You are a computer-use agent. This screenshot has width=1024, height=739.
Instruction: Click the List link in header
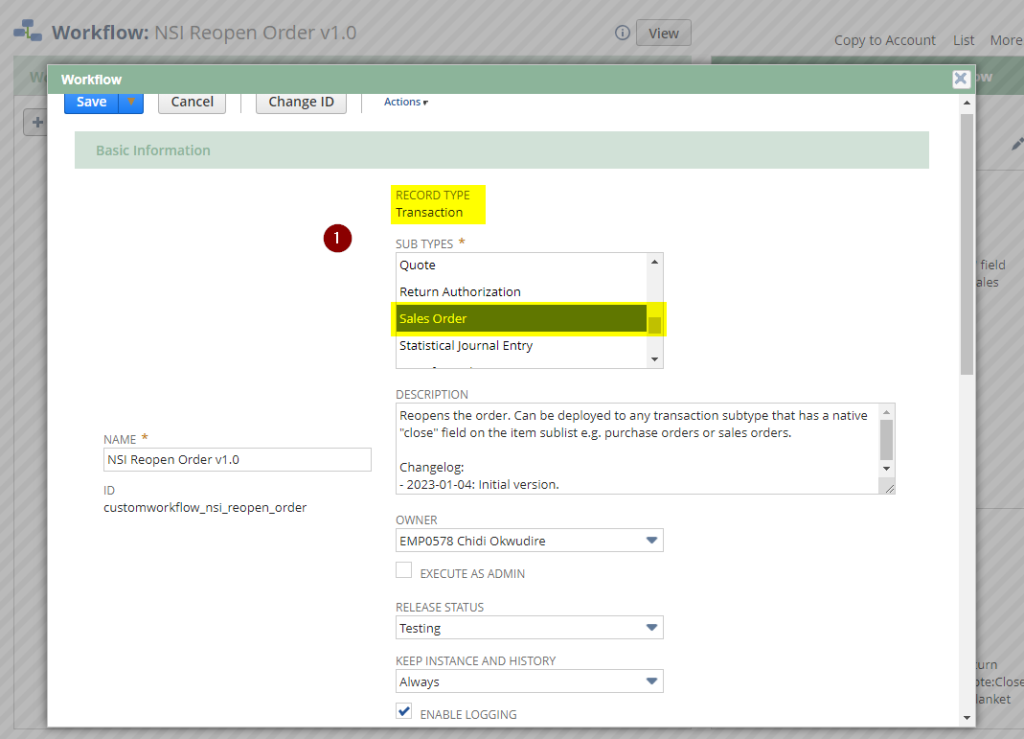click(x=963, y=40)
